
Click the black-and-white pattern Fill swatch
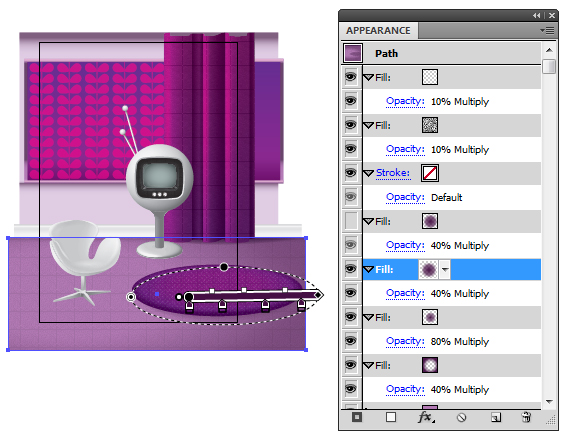coord(430,125)
